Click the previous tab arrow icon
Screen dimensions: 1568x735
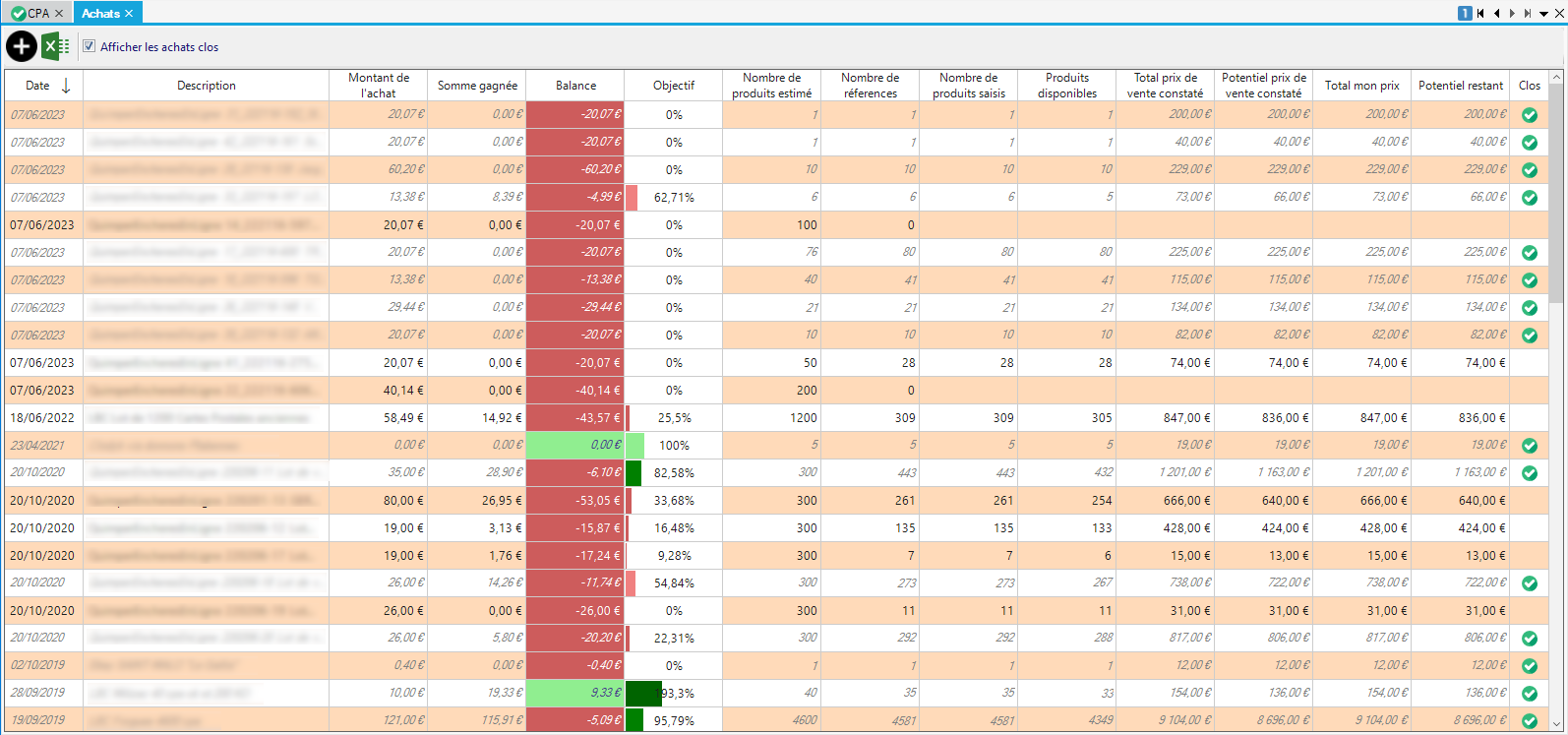coord(1496,13)
